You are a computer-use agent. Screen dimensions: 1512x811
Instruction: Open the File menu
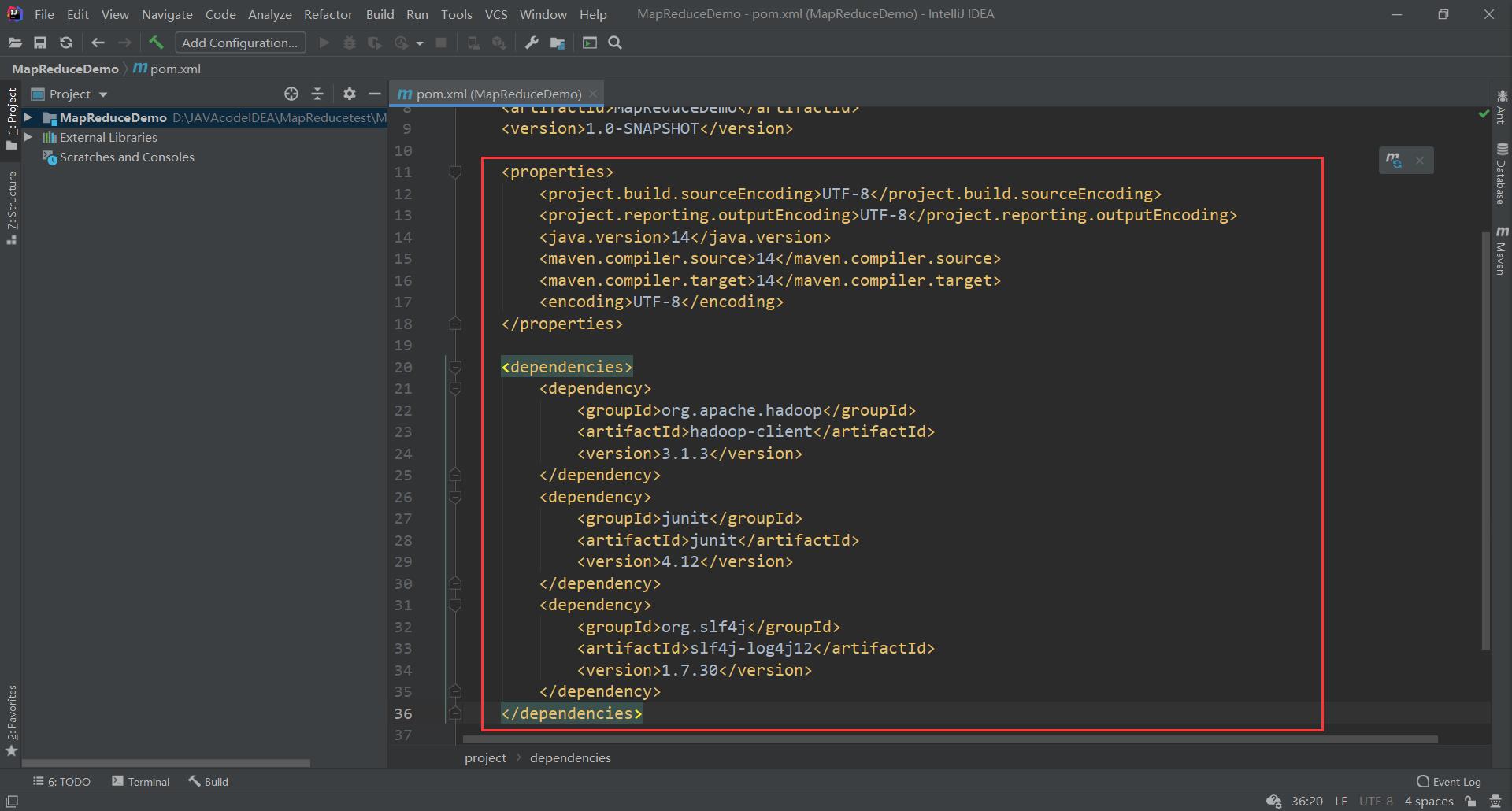pyautogui.click(x=44, y=14)
